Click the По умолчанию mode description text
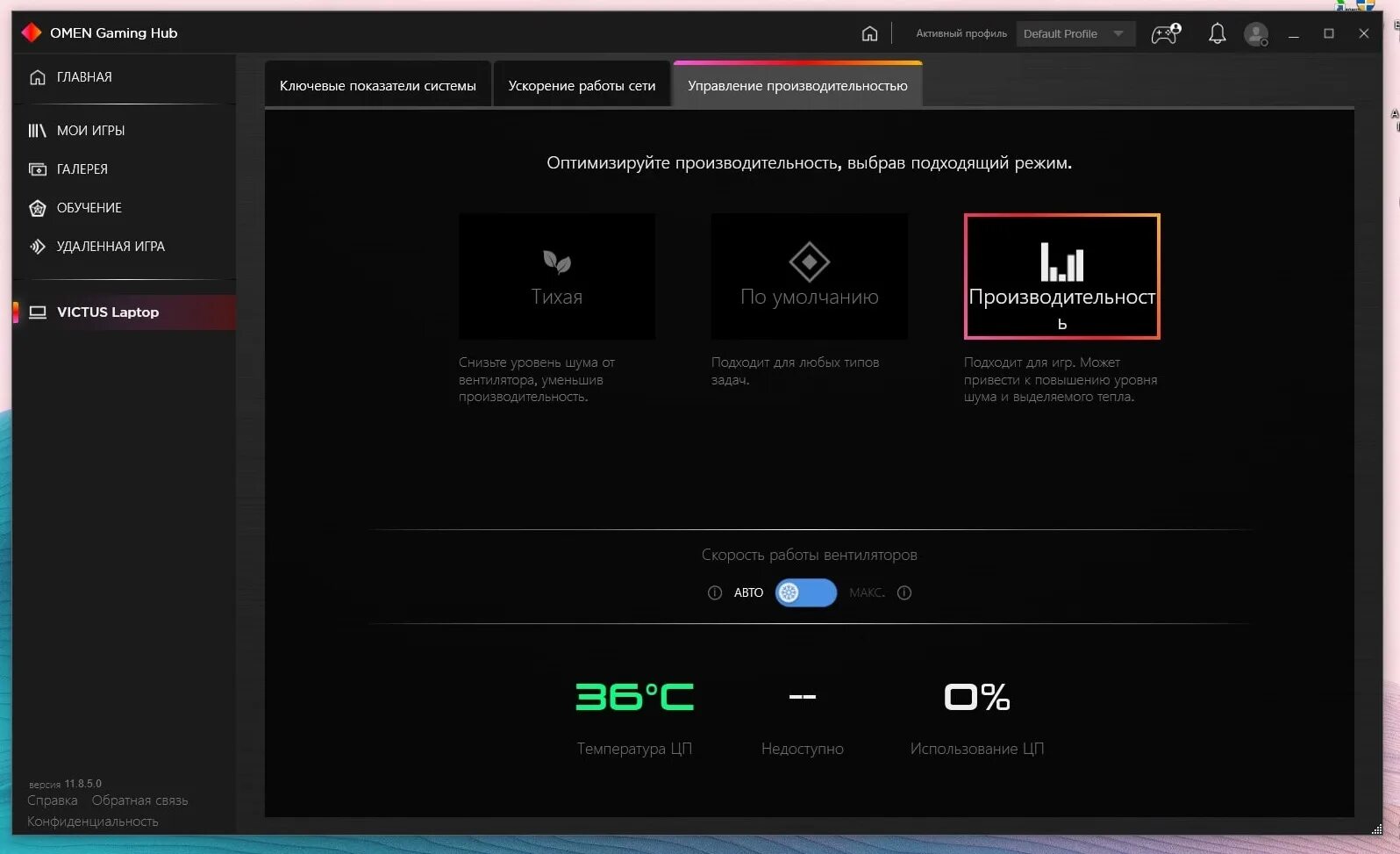This screenshot has height=854, width=1400. tap(796, 370)
